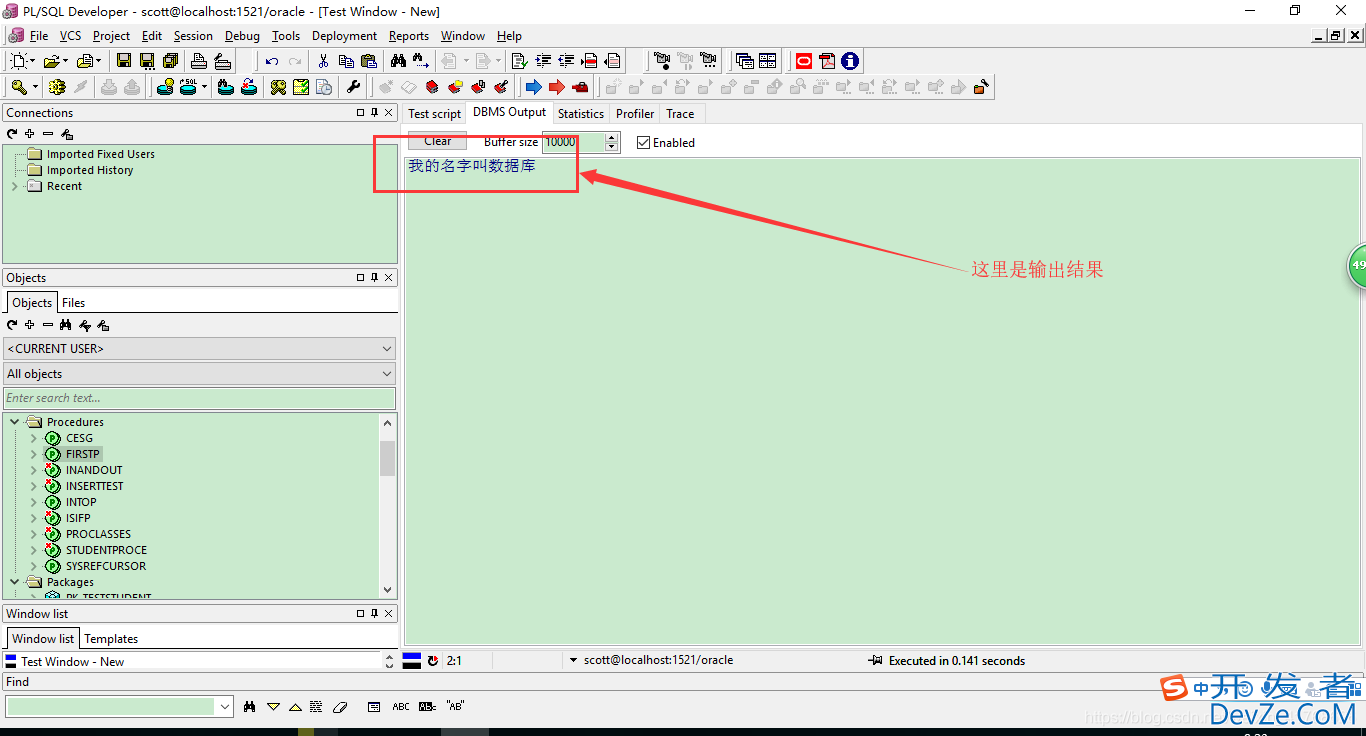Select the SYSREFCURSOR procedure
Viewport: 1366px width, 736px height.
[106, 566]
